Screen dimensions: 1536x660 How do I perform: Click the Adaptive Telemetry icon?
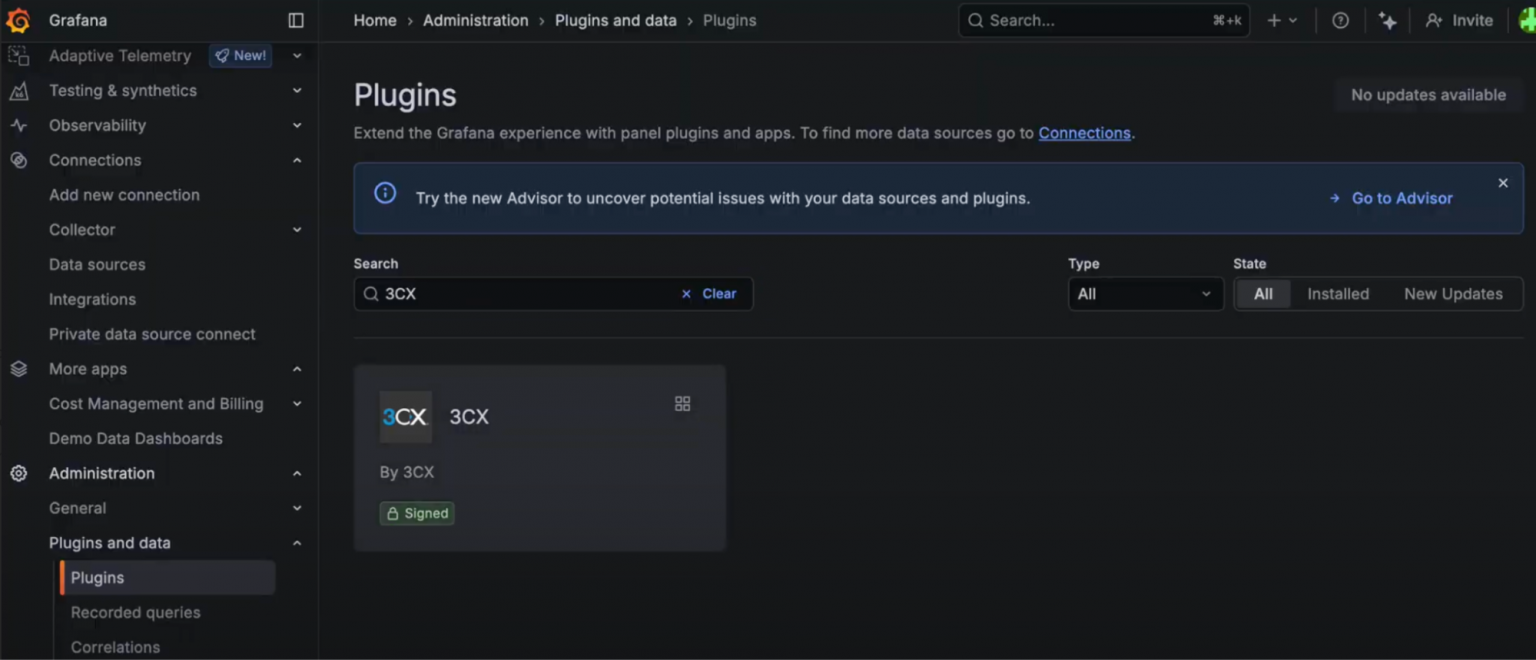click(x=18, y=56)
